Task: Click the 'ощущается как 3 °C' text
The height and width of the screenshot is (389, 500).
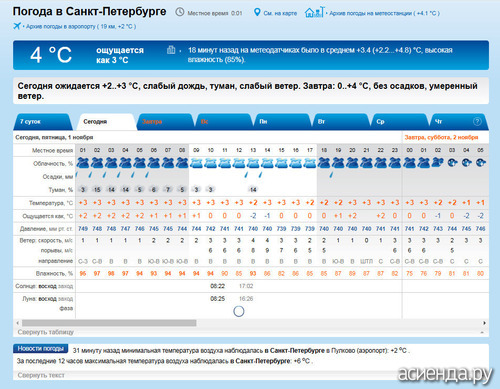Action: point(120,55)
